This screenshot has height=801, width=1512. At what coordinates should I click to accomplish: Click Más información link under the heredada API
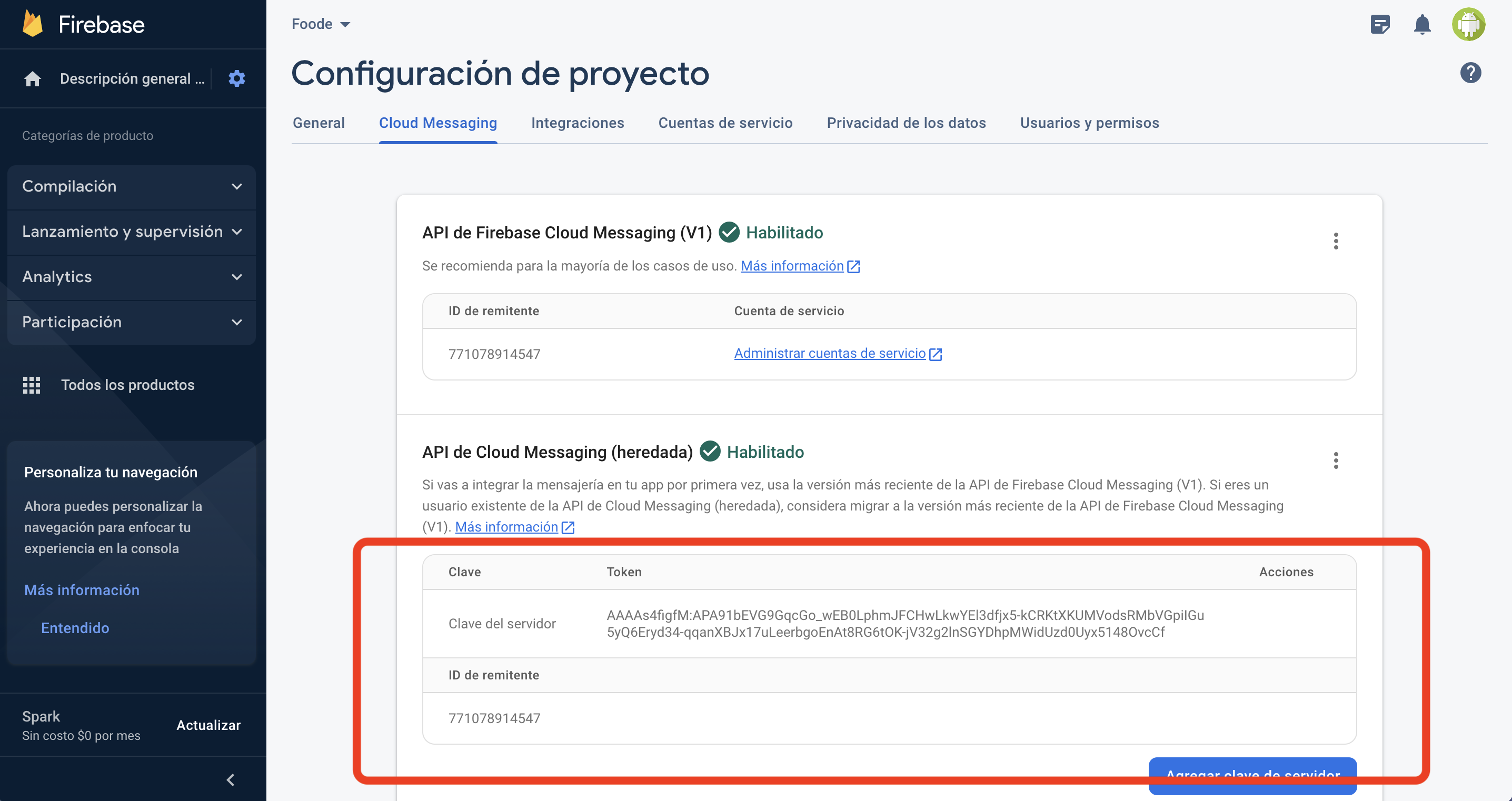pos(506,527)
